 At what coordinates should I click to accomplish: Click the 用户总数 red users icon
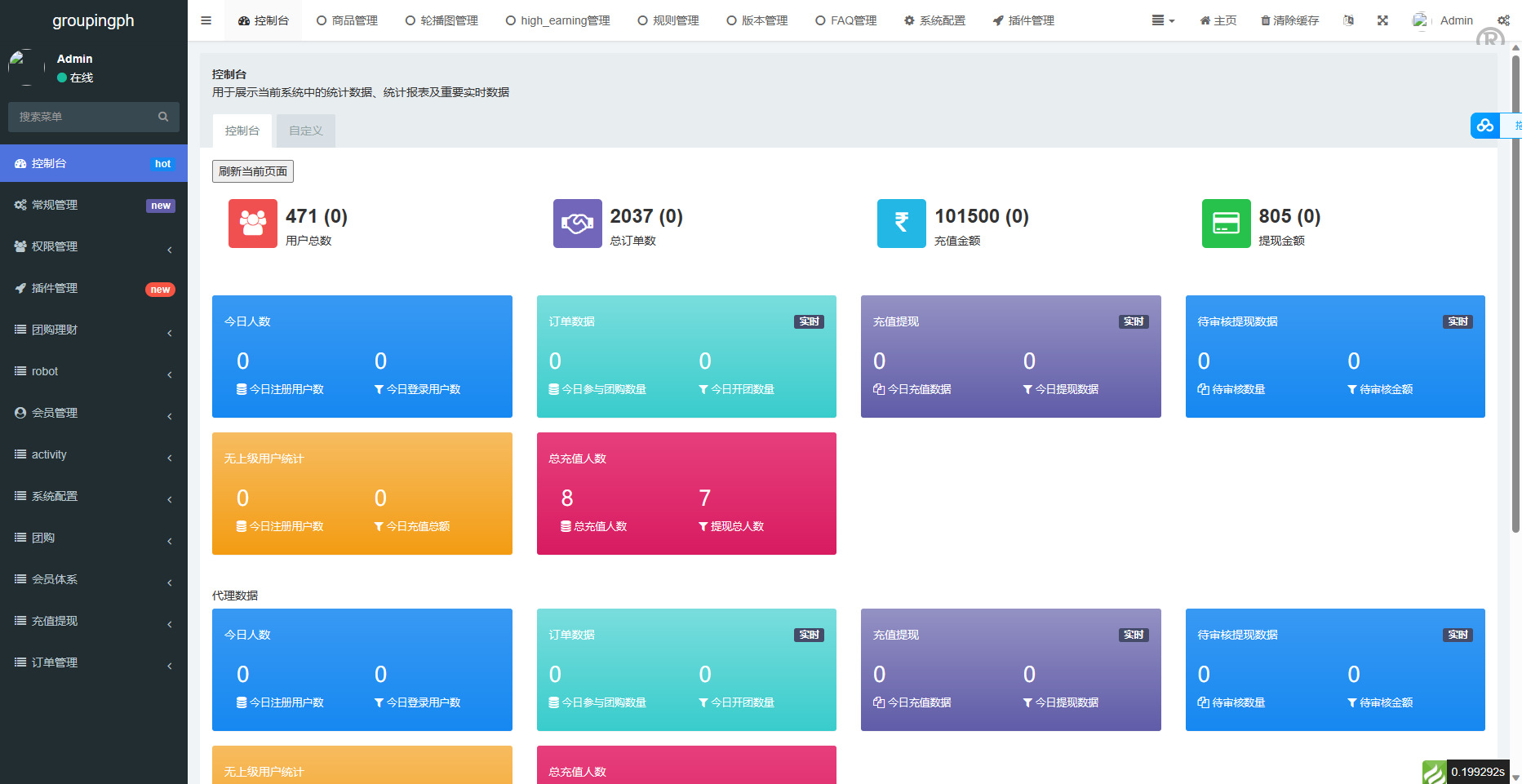[x=252, y=224]
